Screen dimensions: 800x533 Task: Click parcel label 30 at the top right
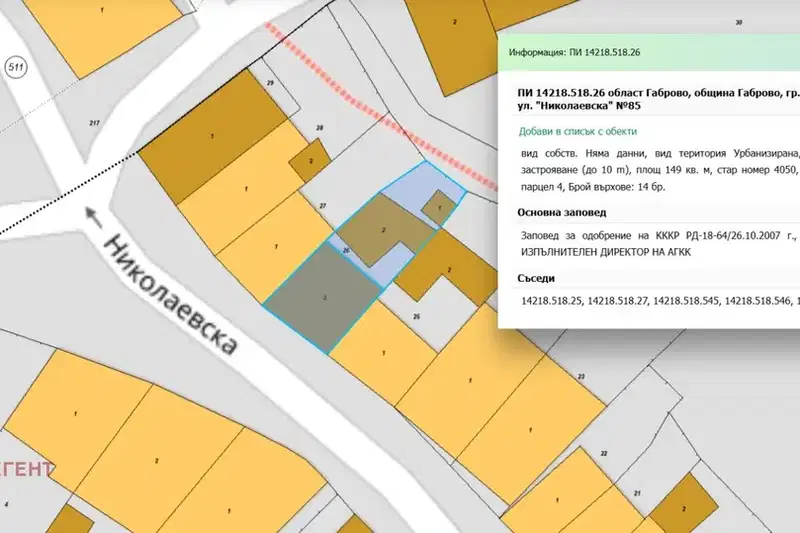click(739, 23)
